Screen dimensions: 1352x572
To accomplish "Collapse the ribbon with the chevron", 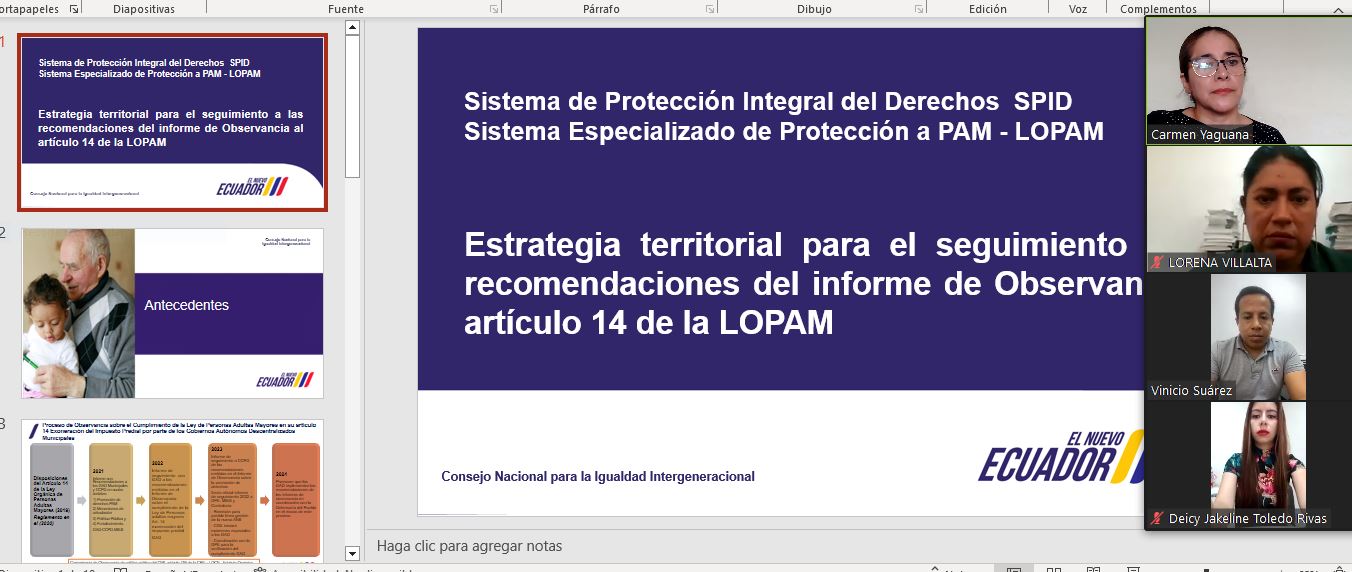I will (1338, 9).
